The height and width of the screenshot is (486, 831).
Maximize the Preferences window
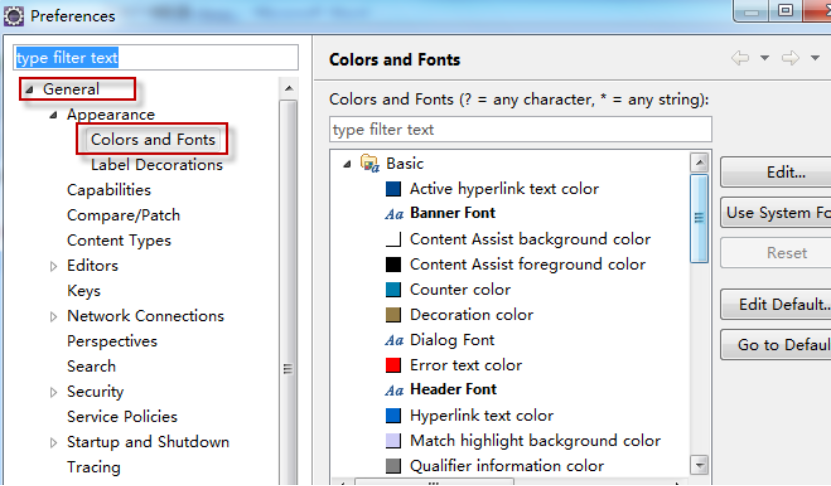pos(785,10)
